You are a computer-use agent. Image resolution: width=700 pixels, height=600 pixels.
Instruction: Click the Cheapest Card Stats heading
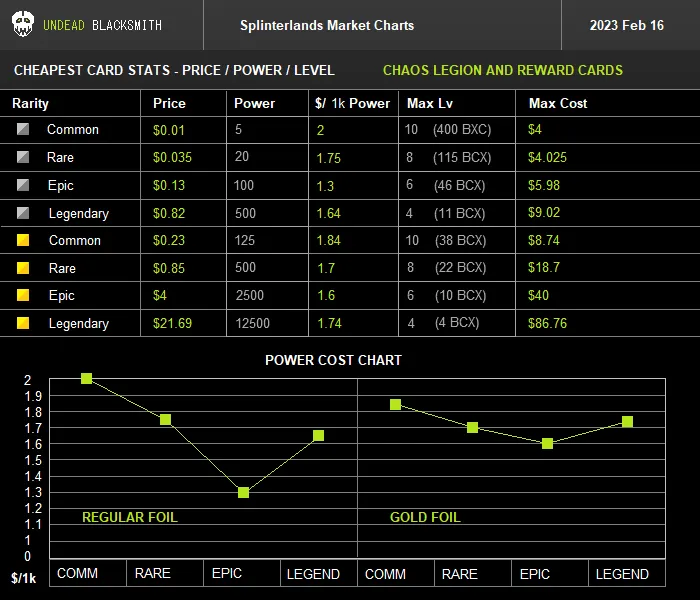pos(174,70)
